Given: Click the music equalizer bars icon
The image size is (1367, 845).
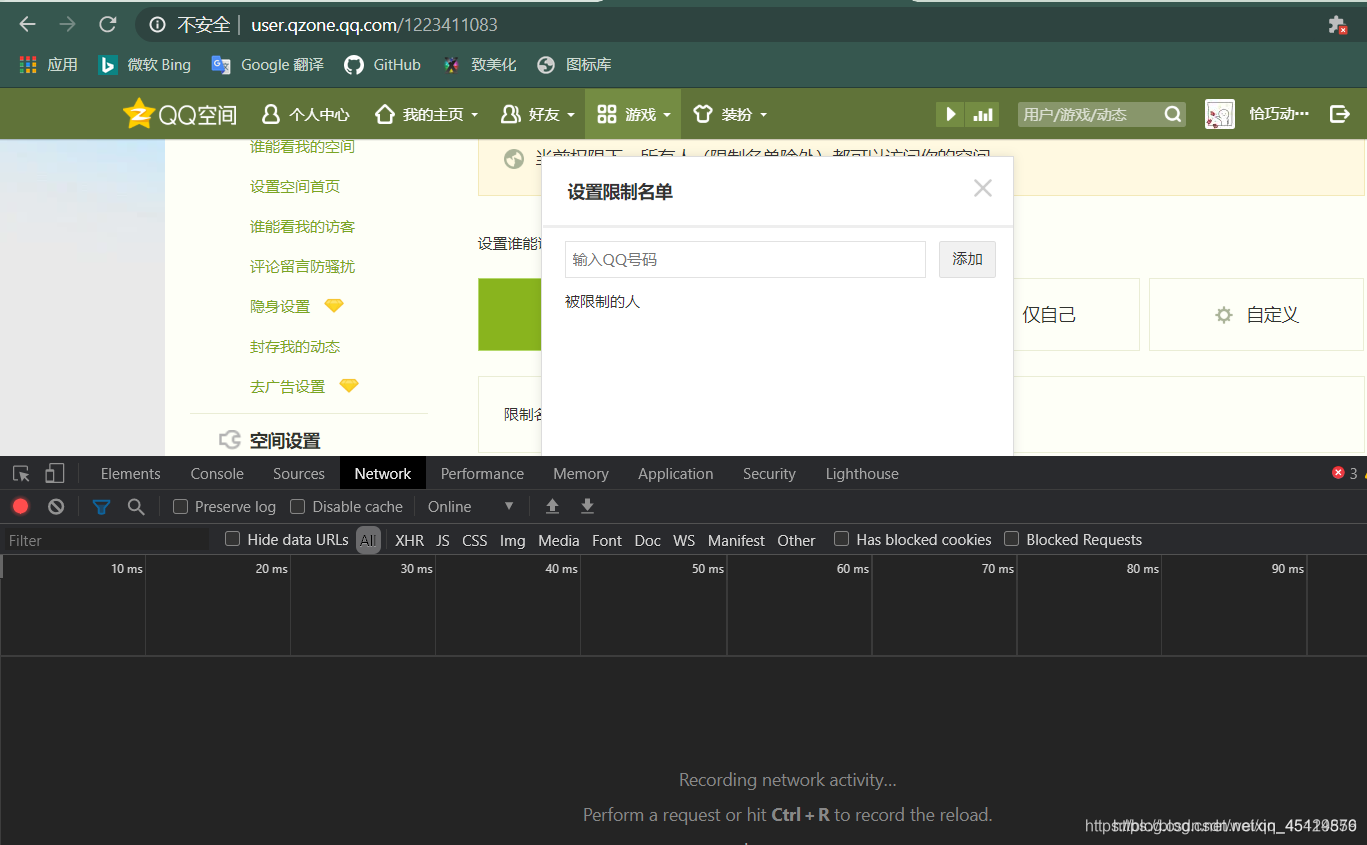Looking at the screenshot, I should tap(983, 114).
